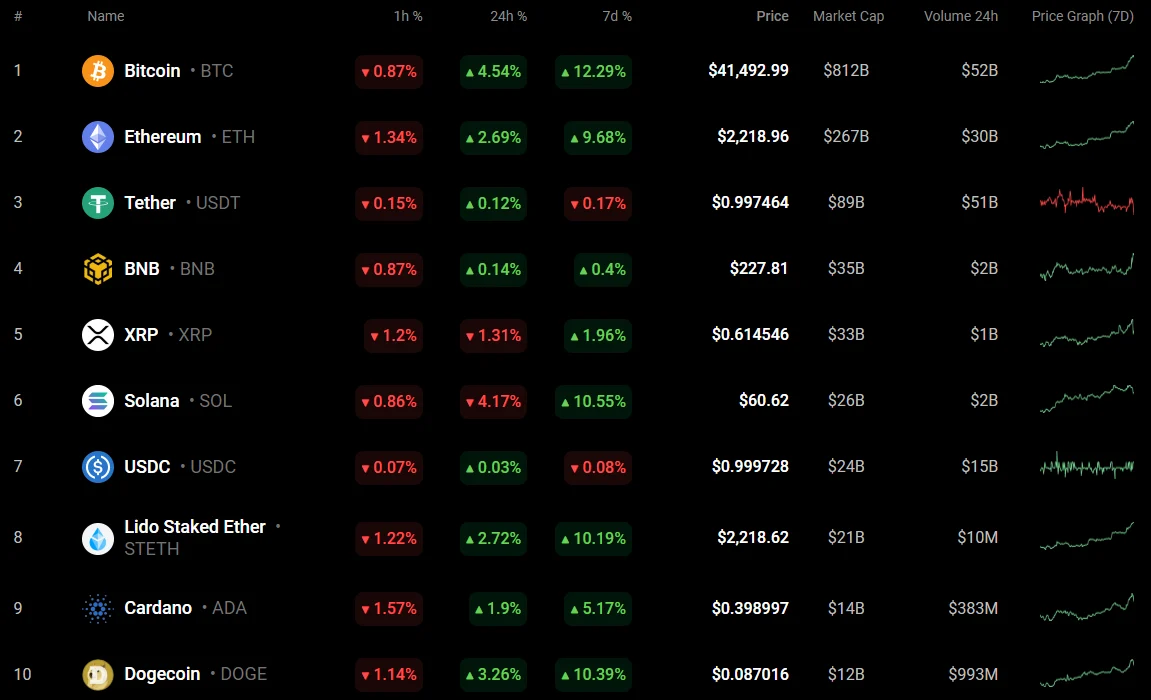The width and height of the screenshot is (1151, 700).
Task: Click the Bitcoin logo icon
Action: click(98, 71)
